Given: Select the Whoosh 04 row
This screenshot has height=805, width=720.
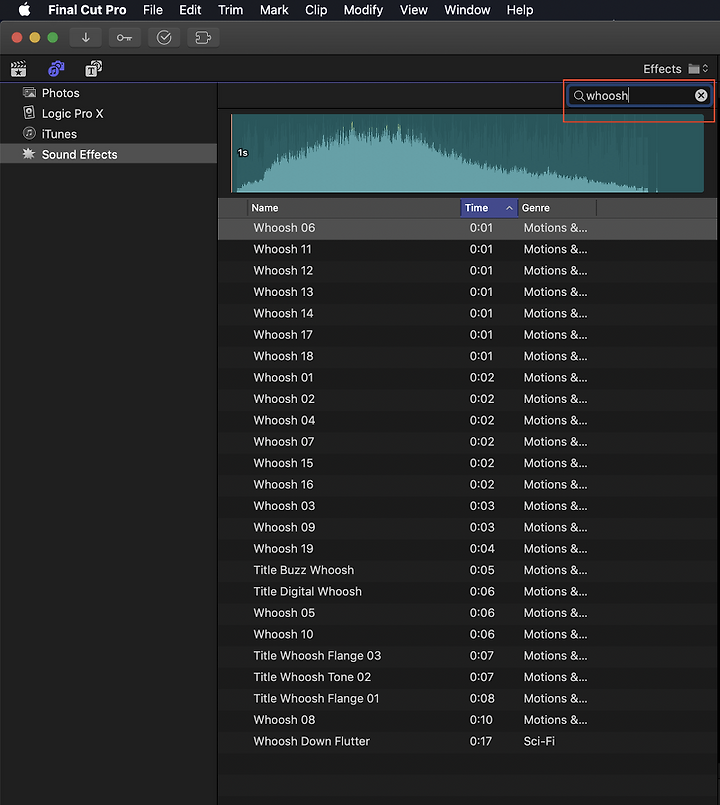Looking at the screenshot, I should 467,420.
